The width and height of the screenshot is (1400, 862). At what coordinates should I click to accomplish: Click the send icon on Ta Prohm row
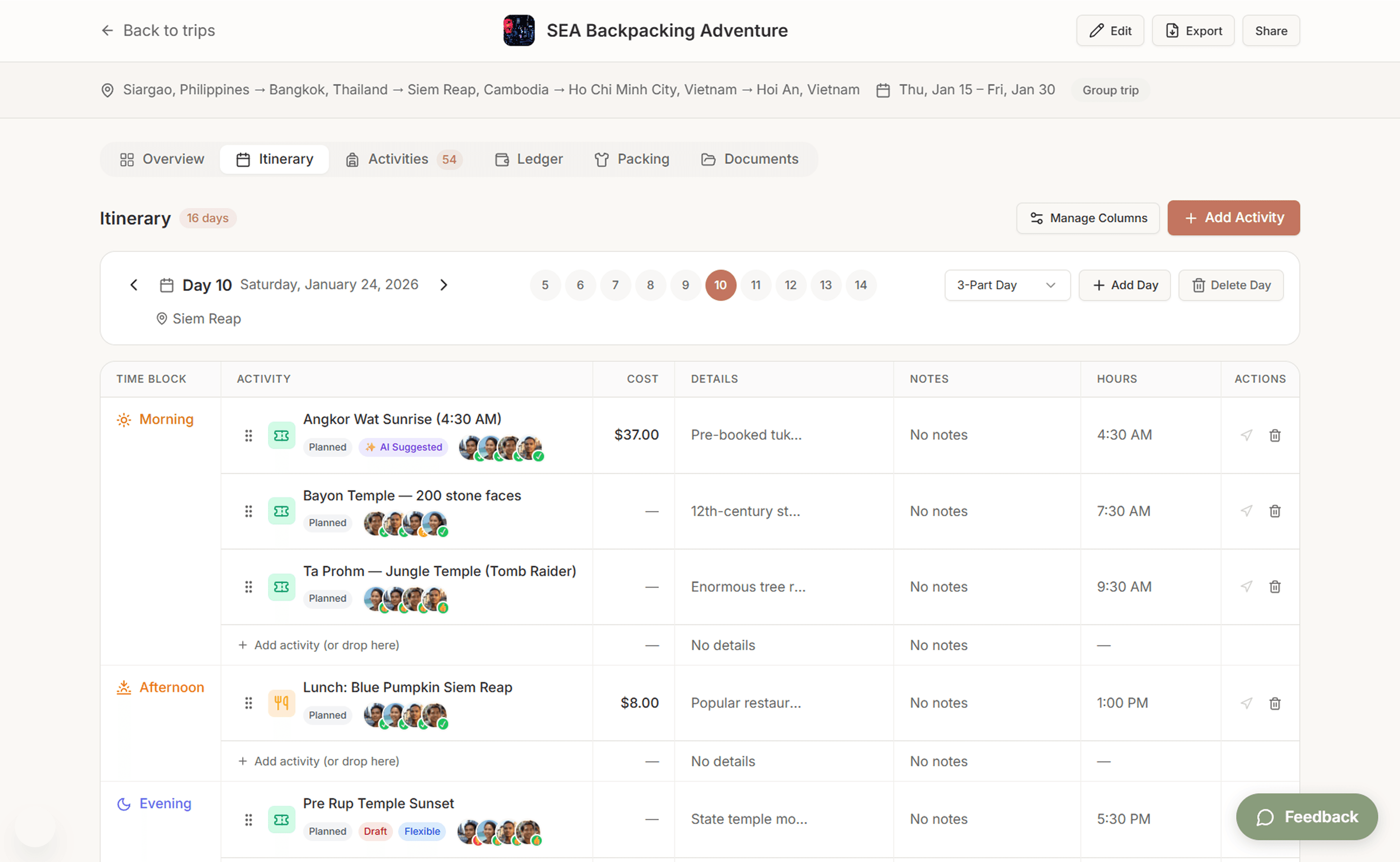[1246, 586]
